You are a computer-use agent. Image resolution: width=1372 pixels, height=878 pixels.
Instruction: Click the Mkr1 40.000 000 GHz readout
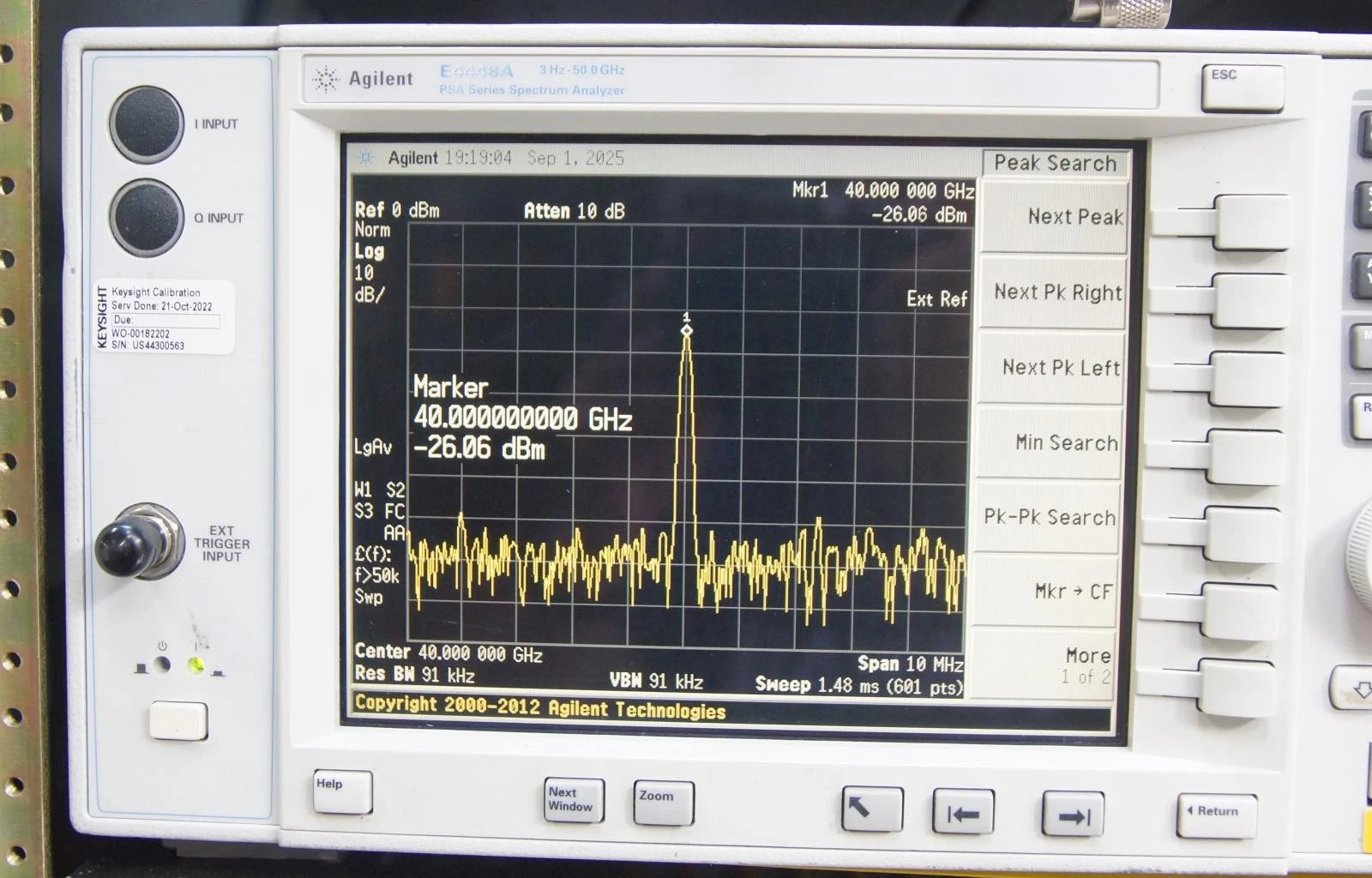pyautogui.click(x=883, y=190)
